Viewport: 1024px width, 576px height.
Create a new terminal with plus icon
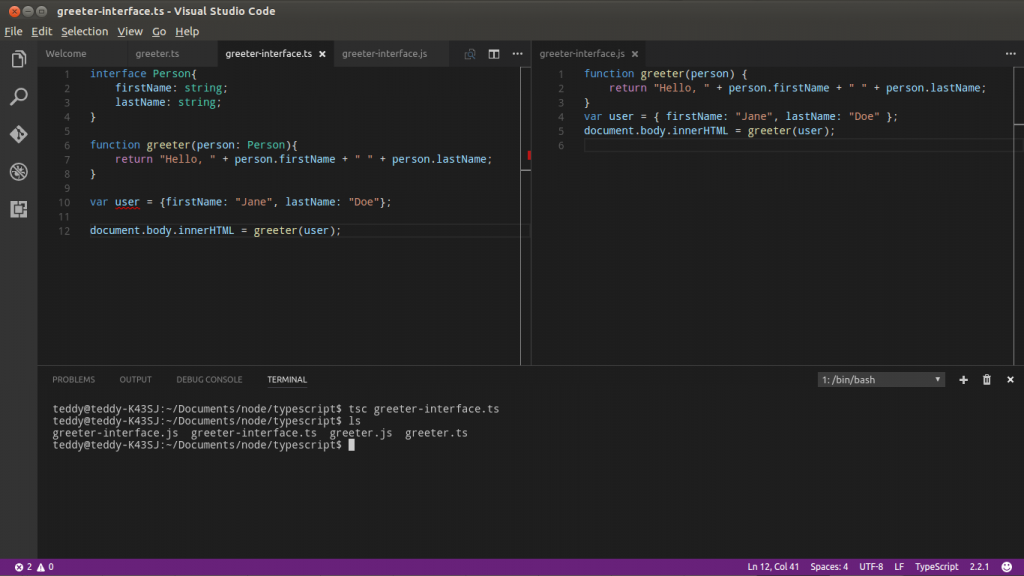pos(964,380)
